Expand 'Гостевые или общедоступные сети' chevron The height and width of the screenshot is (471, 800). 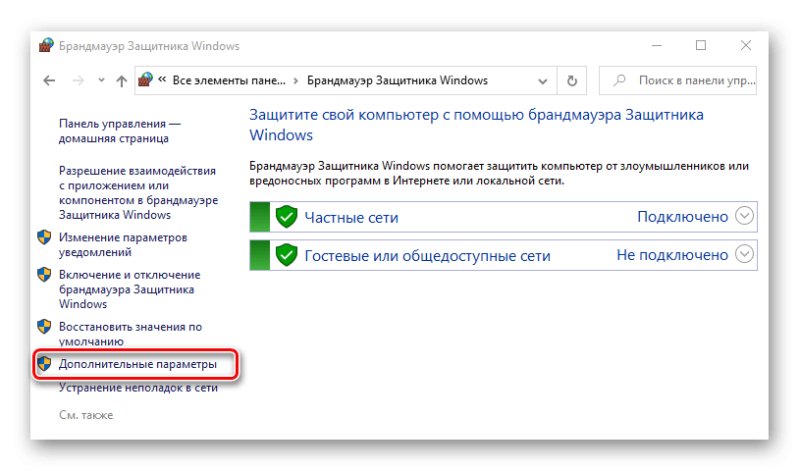[744, 254]
